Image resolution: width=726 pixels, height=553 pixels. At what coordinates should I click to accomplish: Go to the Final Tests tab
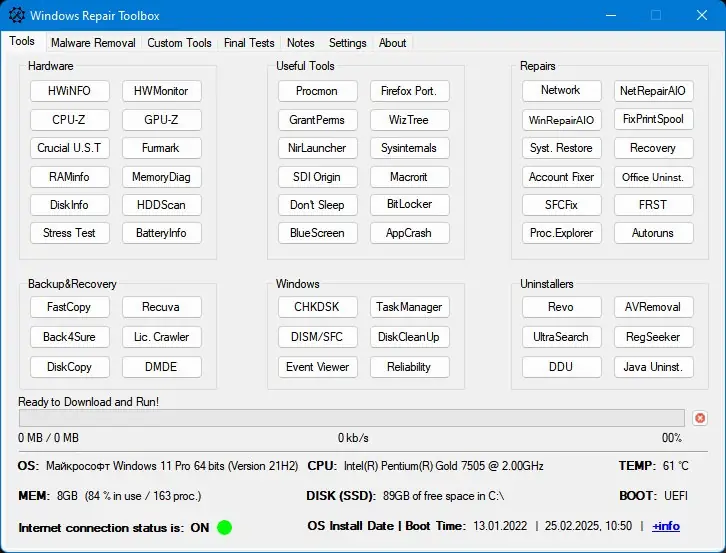coord(249,43)
